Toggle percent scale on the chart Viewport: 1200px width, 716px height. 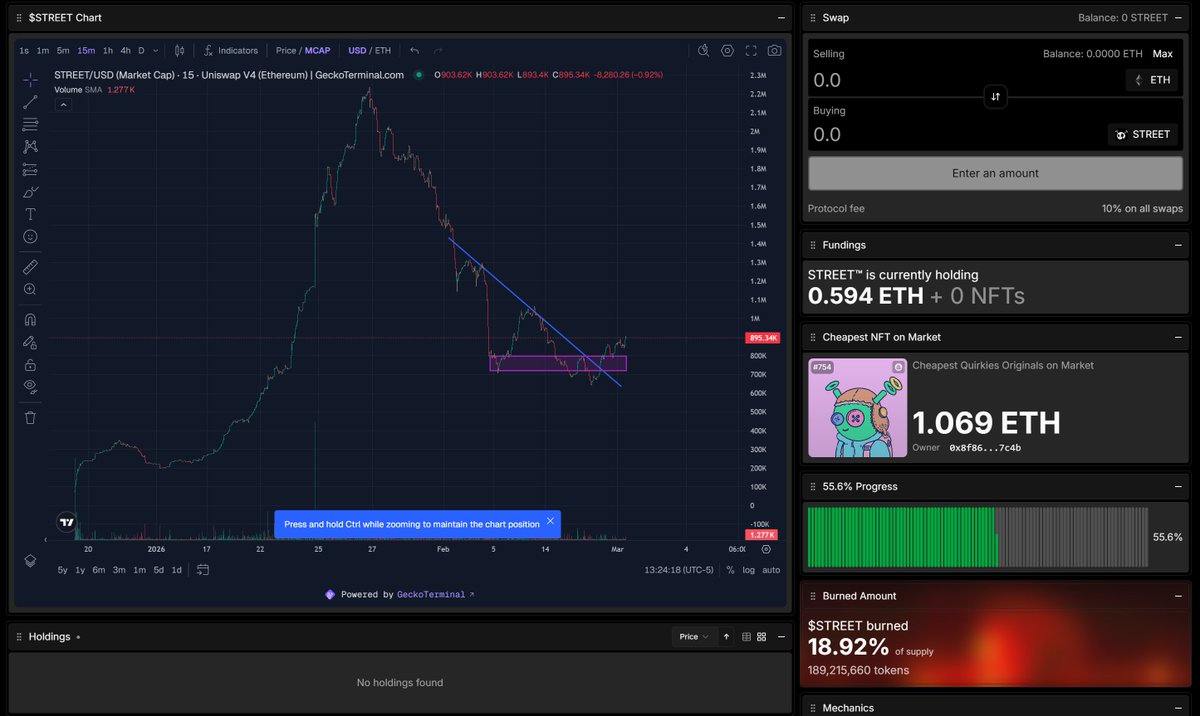(730, 570)
